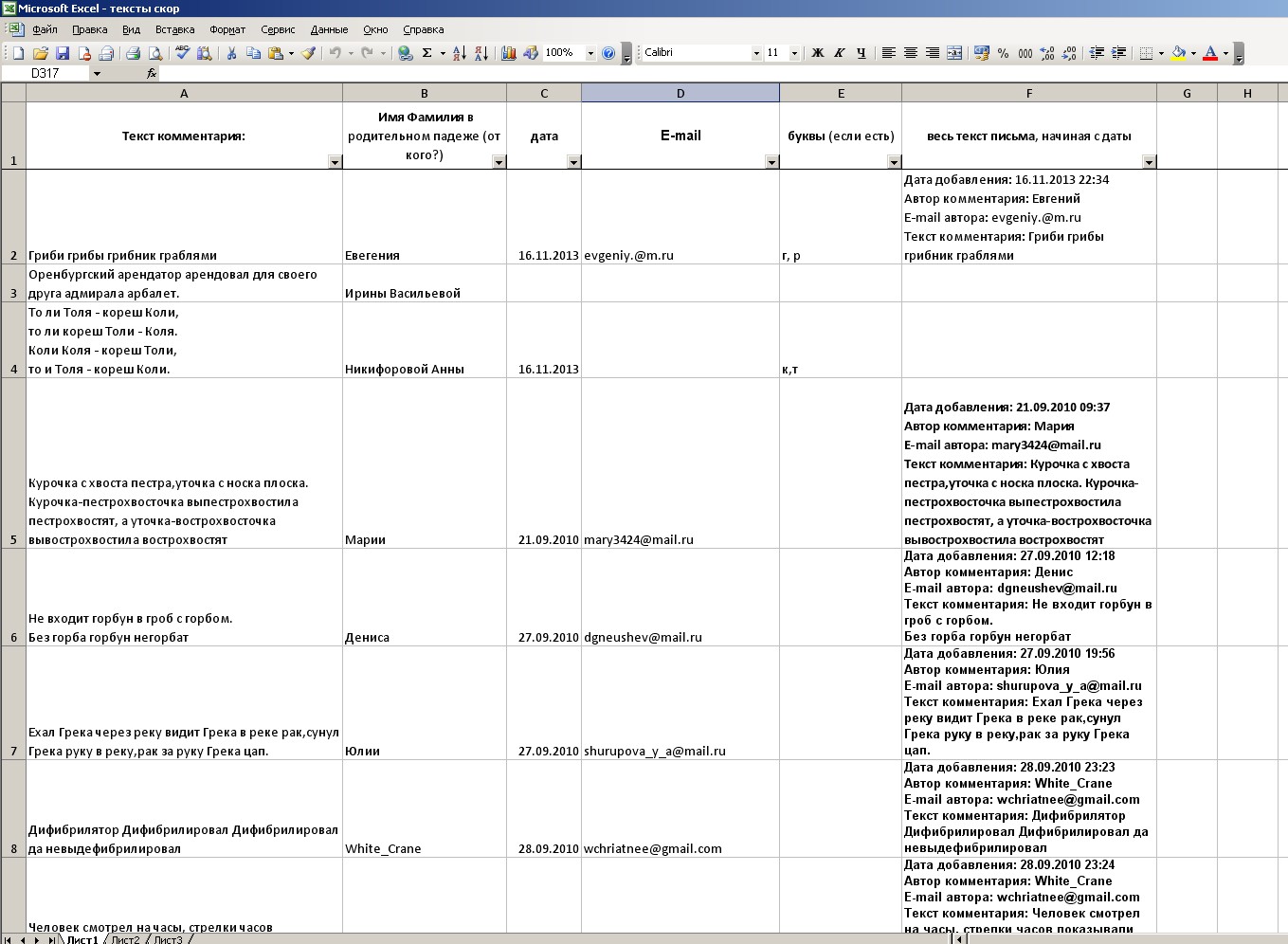
Task: Open Excel Help with the question mark icon
Action: click(608, 53)
